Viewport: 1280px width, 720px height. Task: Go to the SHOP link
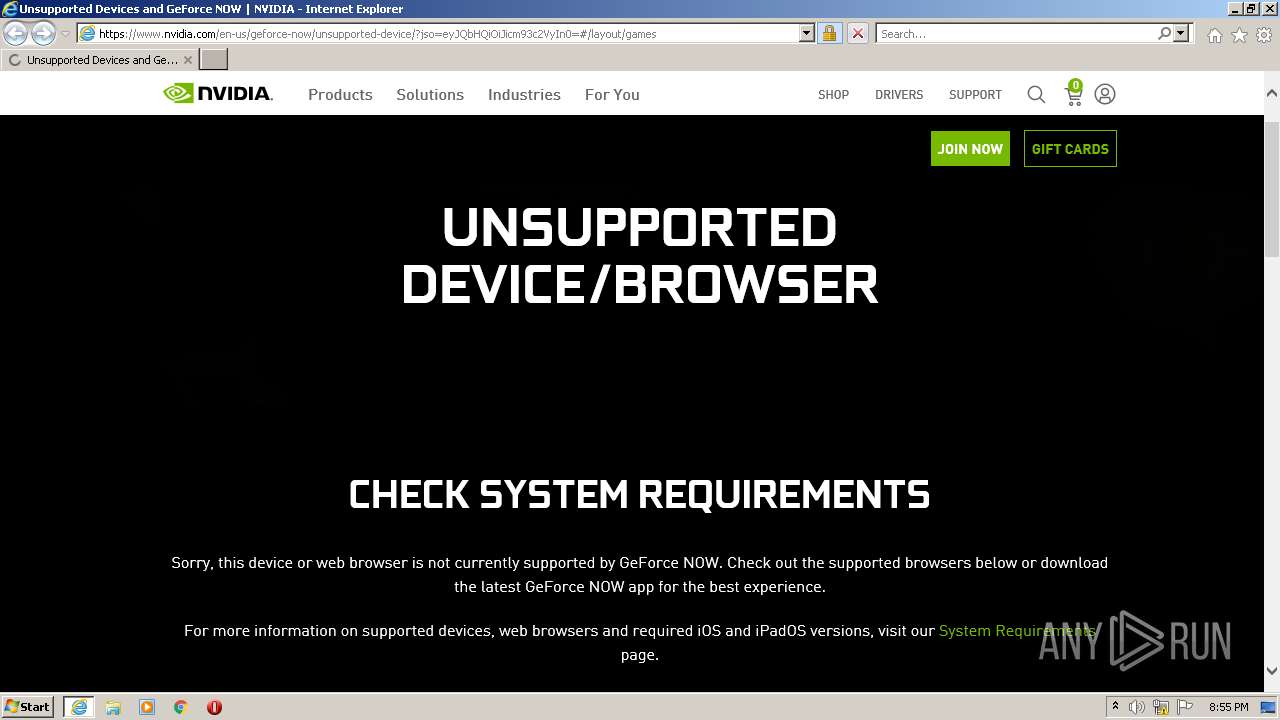(x=833, y=94)
